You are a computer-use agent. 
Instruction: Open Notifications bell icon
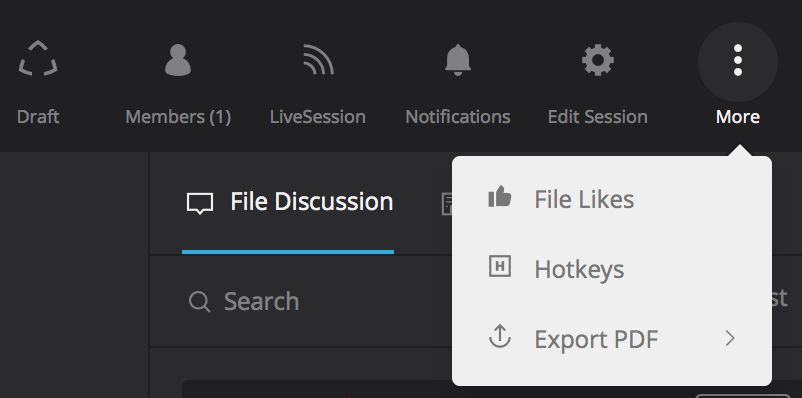point(458,60)
